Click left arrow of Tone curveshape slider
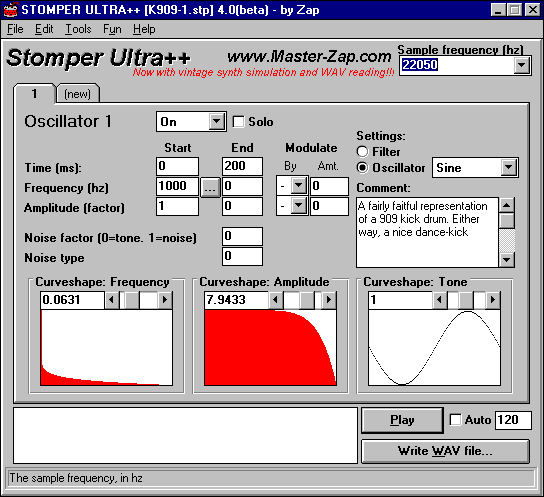544x497 pixels. [x=440, y=300]
